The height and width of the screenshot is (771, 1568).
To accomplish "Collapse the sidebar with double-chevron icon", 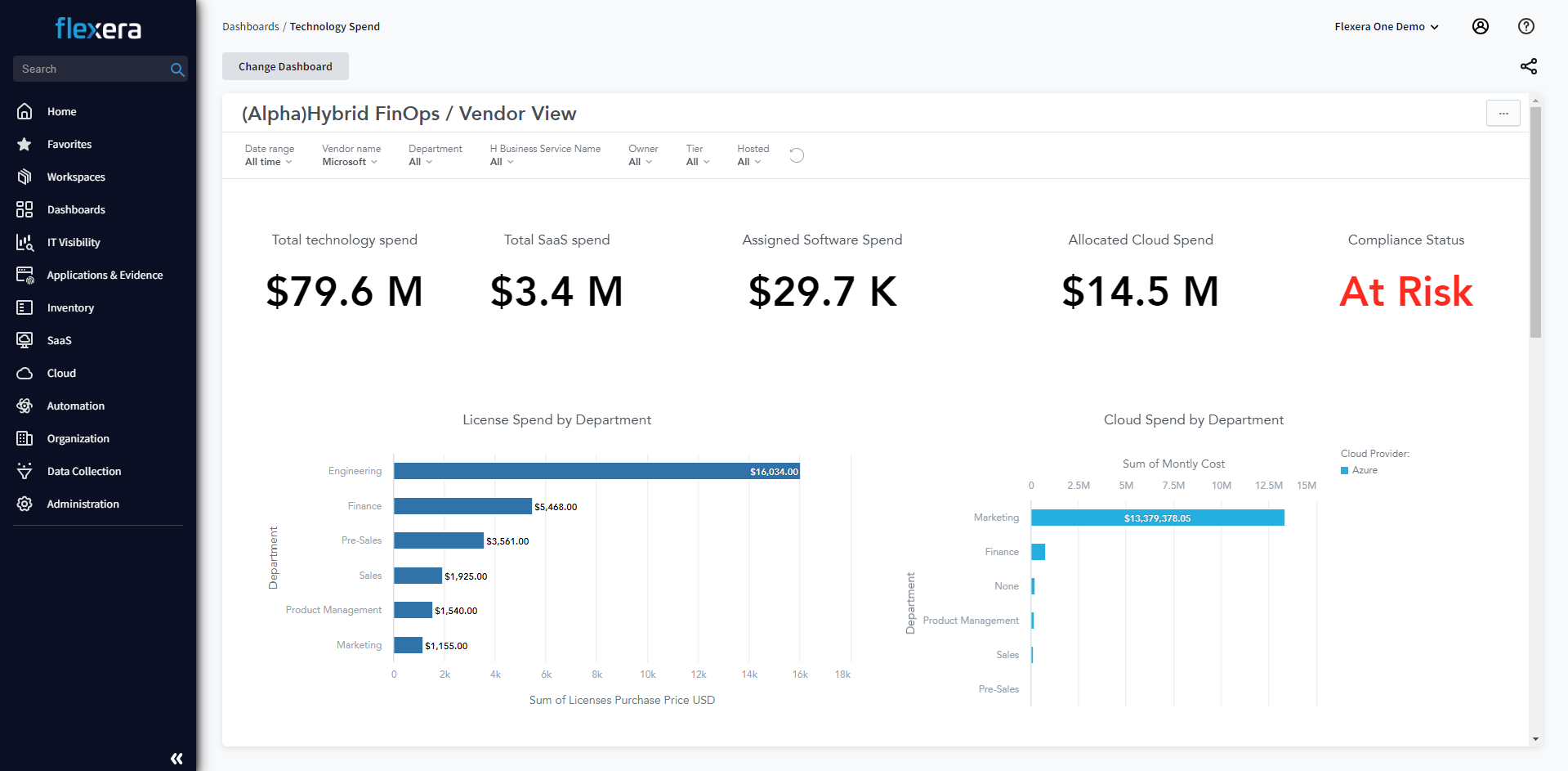I will (x=176, y=758).
